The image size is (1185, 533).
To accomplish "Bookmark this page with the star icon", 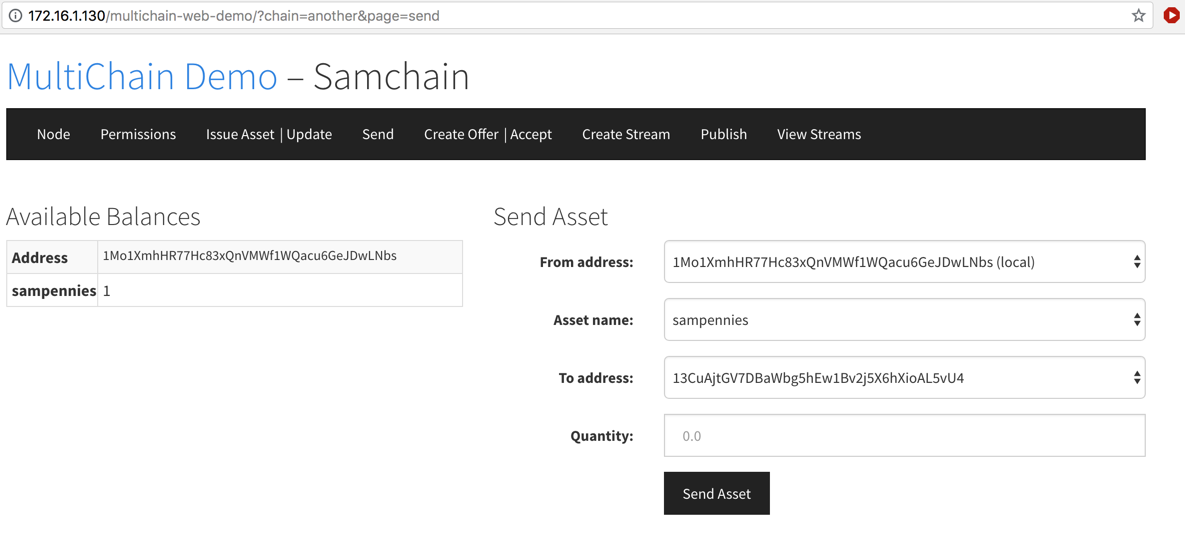I will (x=1138, y=16).
